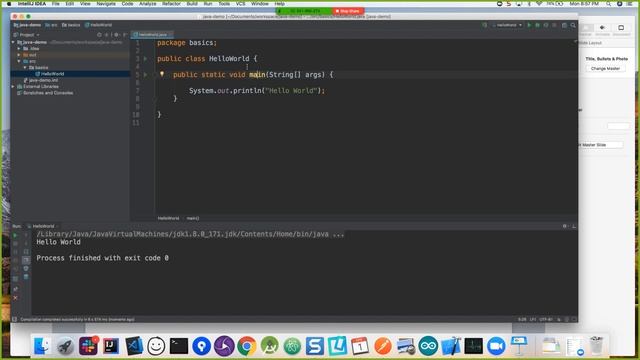Open the Refactor menu

[171, 3]
